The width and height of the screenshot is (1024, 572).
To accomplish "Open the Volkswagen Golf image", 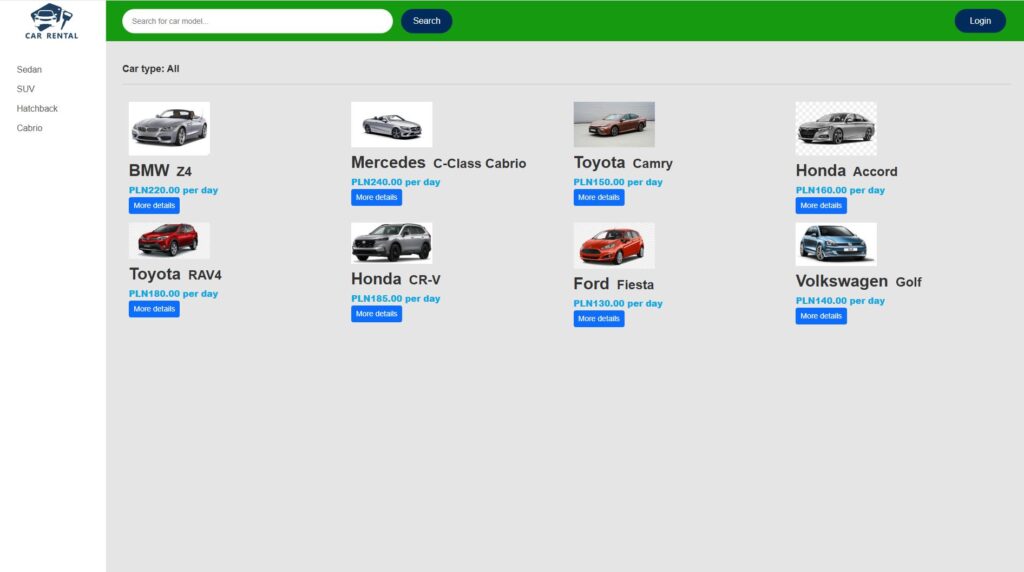I will (x=836, y=244).
